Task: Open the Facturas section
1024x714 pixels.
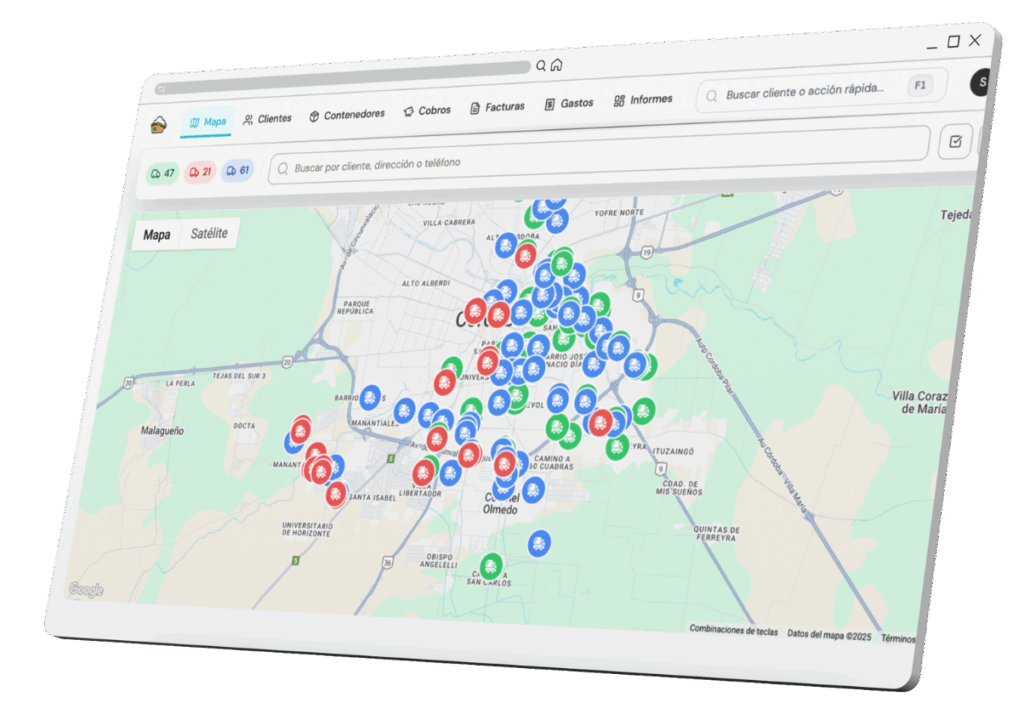Action: click(x=497, y=107)
